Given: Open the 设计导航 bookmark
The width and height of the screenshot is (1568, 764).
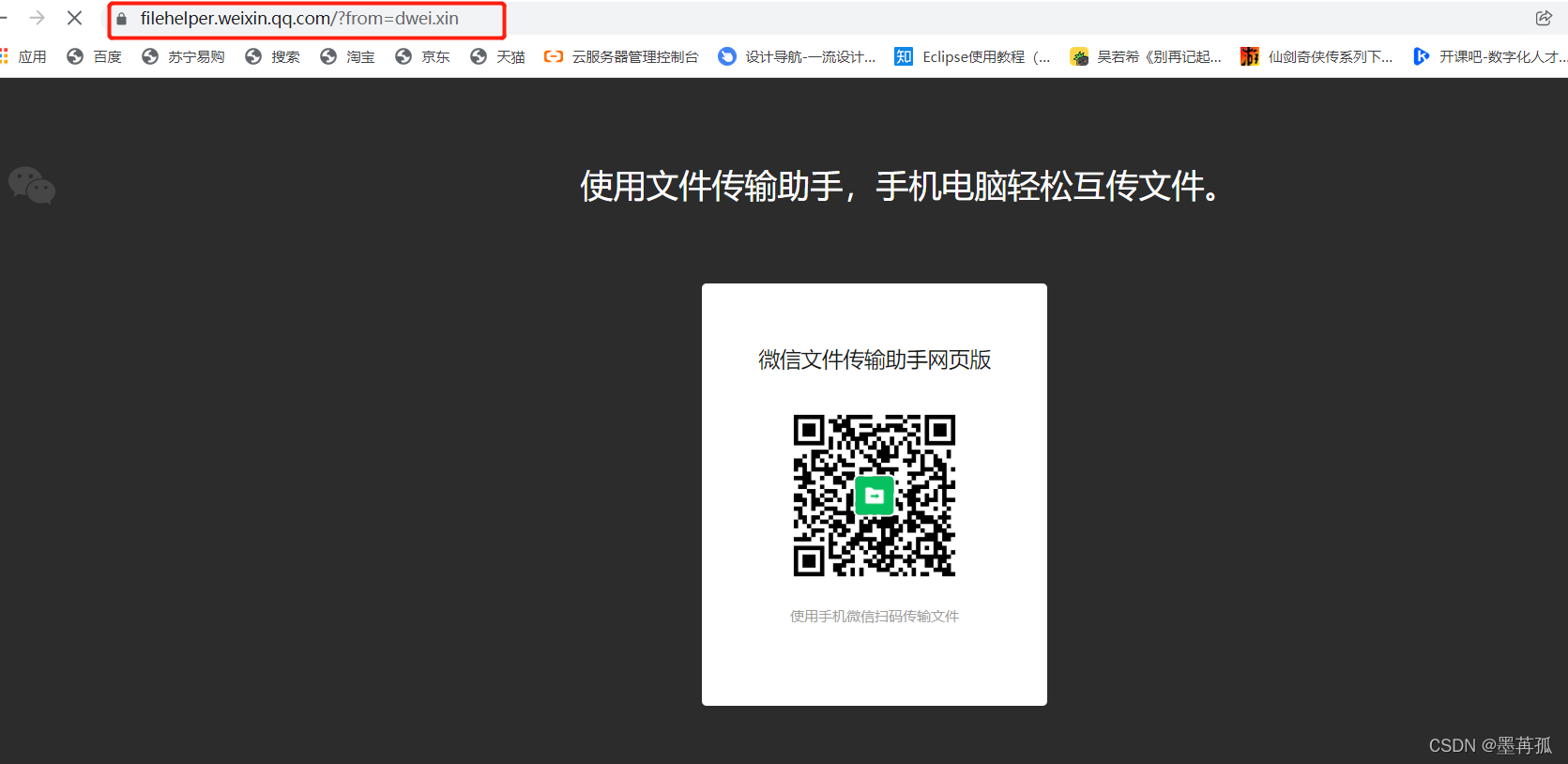Looking at the screenshot, I should pos(798,56).
